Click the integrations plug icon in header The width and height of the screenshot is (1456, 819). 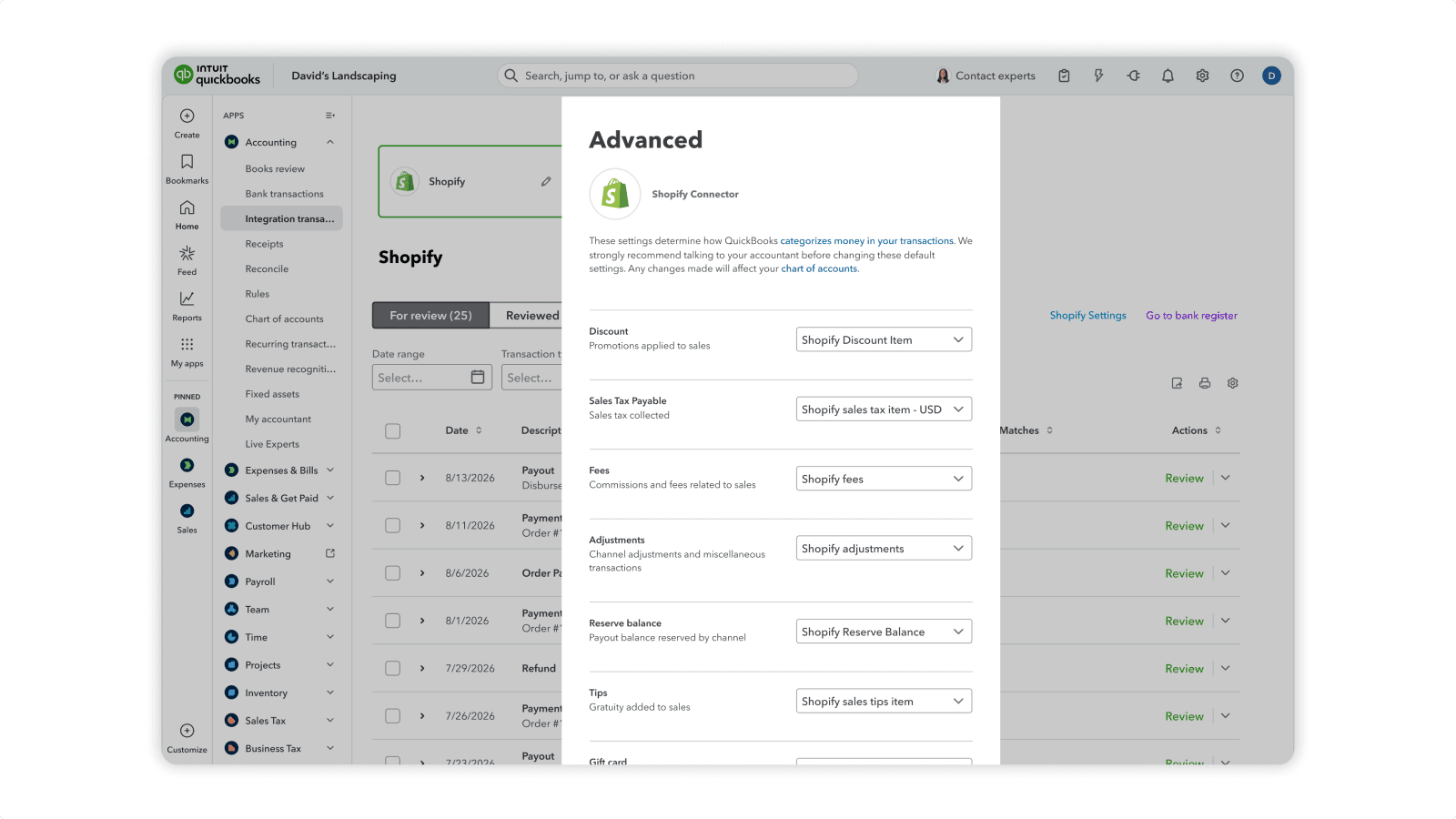point(1133,76)
